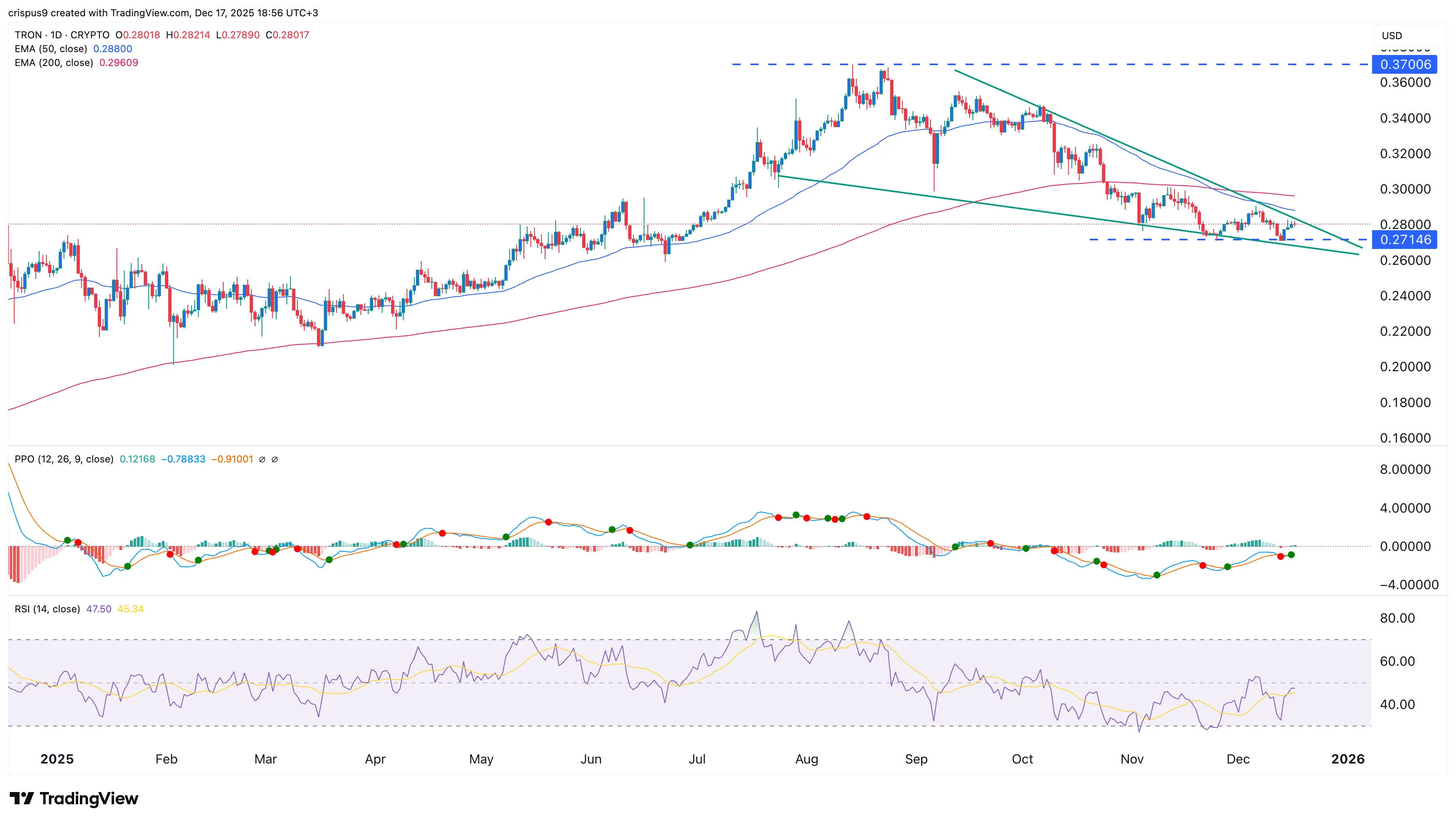This screenshot has width=1456, height=823.
Task: Click the yellow RSI moving-average value 45.34
Action: coord(131,609)
